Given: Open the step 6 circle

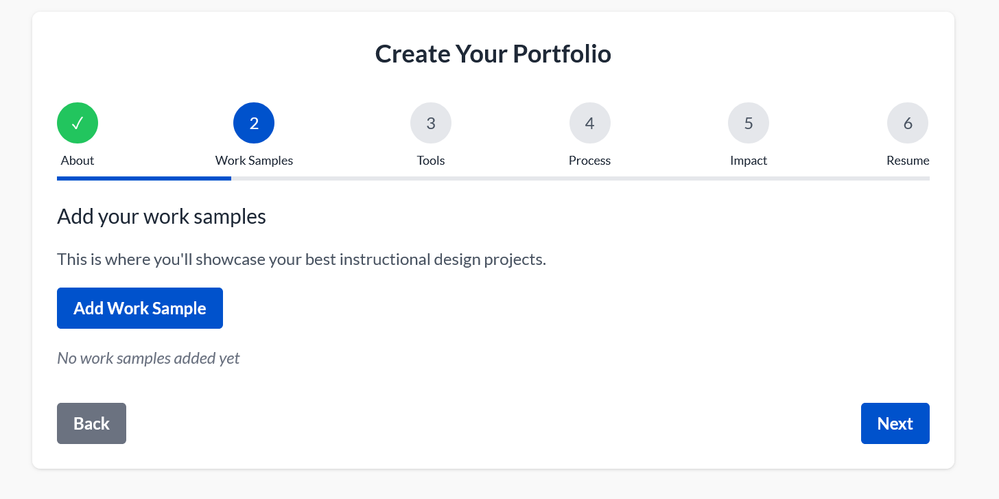Looking at the screenshot, I should (907, 124).
